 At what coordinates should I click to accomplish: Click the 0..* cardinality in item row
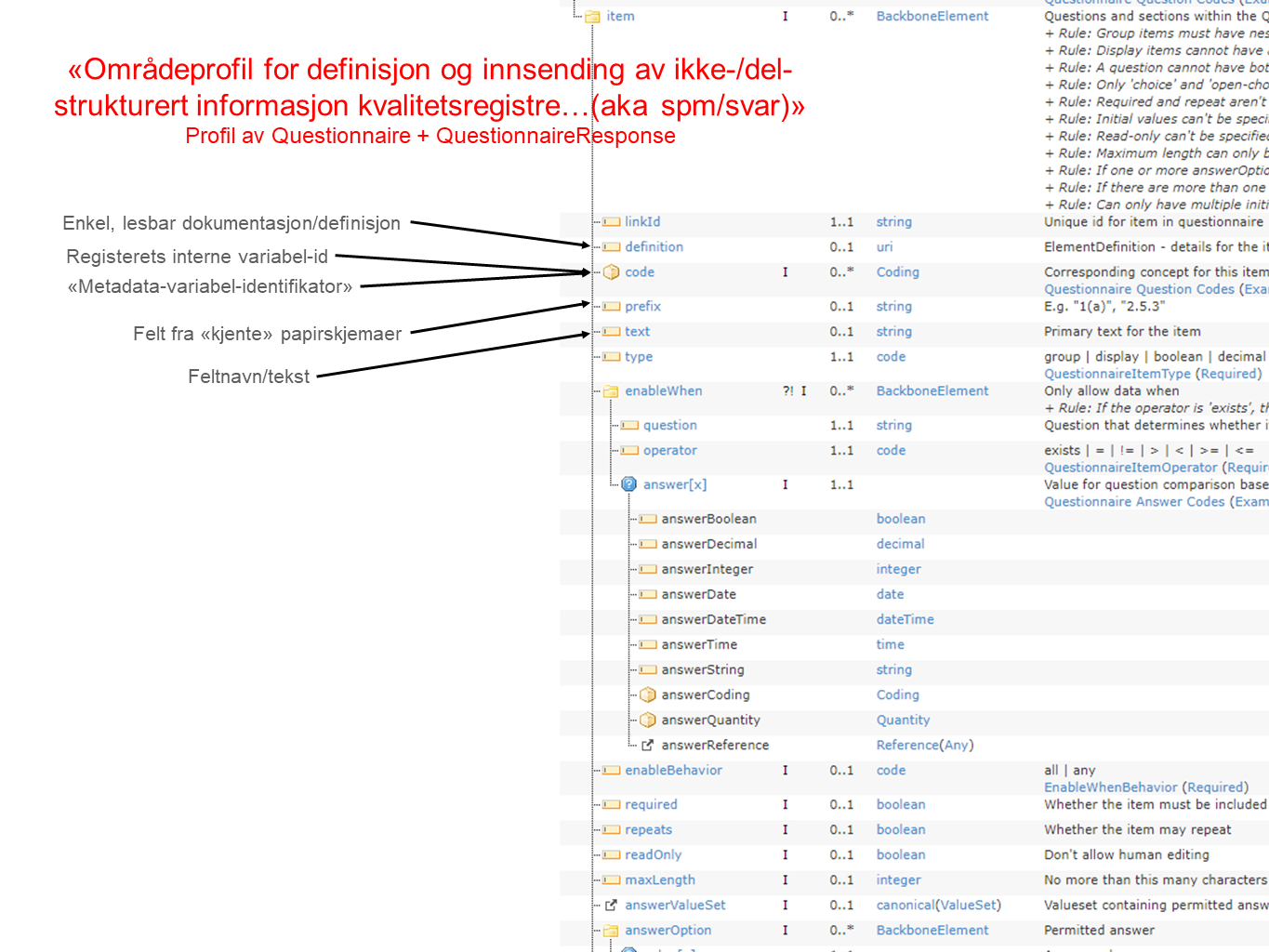(842, 17)
